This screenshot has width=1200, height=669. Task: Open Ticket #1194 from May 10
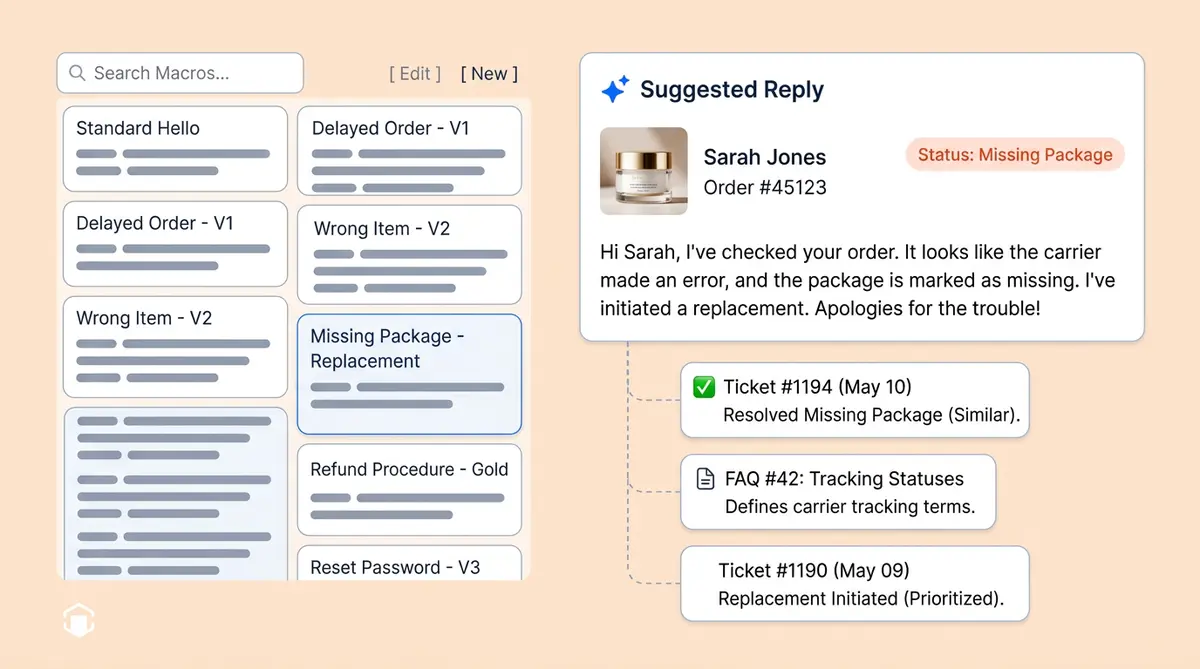(854, 400)
